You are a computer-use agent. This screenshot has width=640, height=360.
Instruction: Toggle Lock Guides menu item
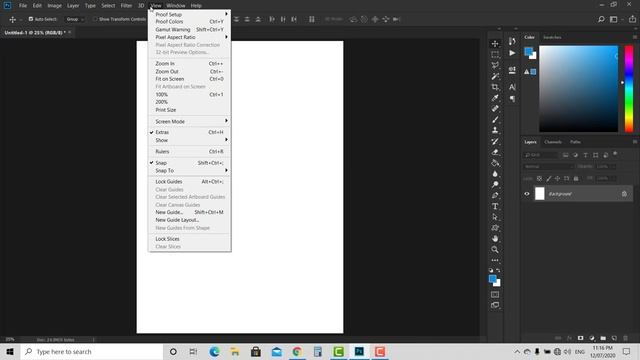(189, 182)
